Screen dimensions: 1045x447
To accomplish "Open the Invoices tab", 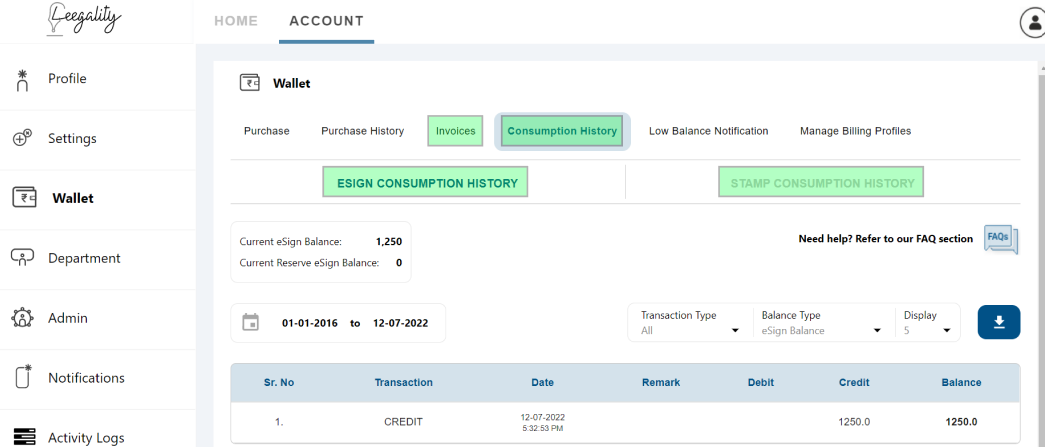I will coord(455,131).
